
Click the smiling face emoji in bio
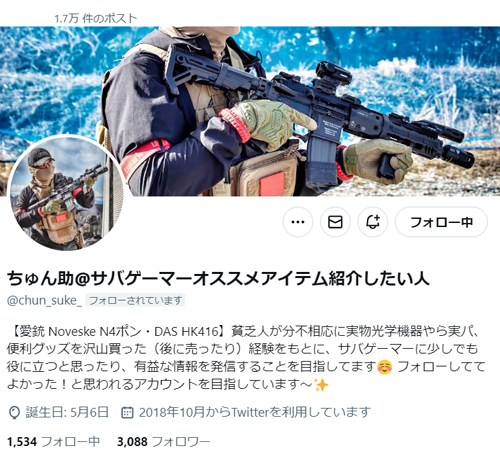point(385,367)
